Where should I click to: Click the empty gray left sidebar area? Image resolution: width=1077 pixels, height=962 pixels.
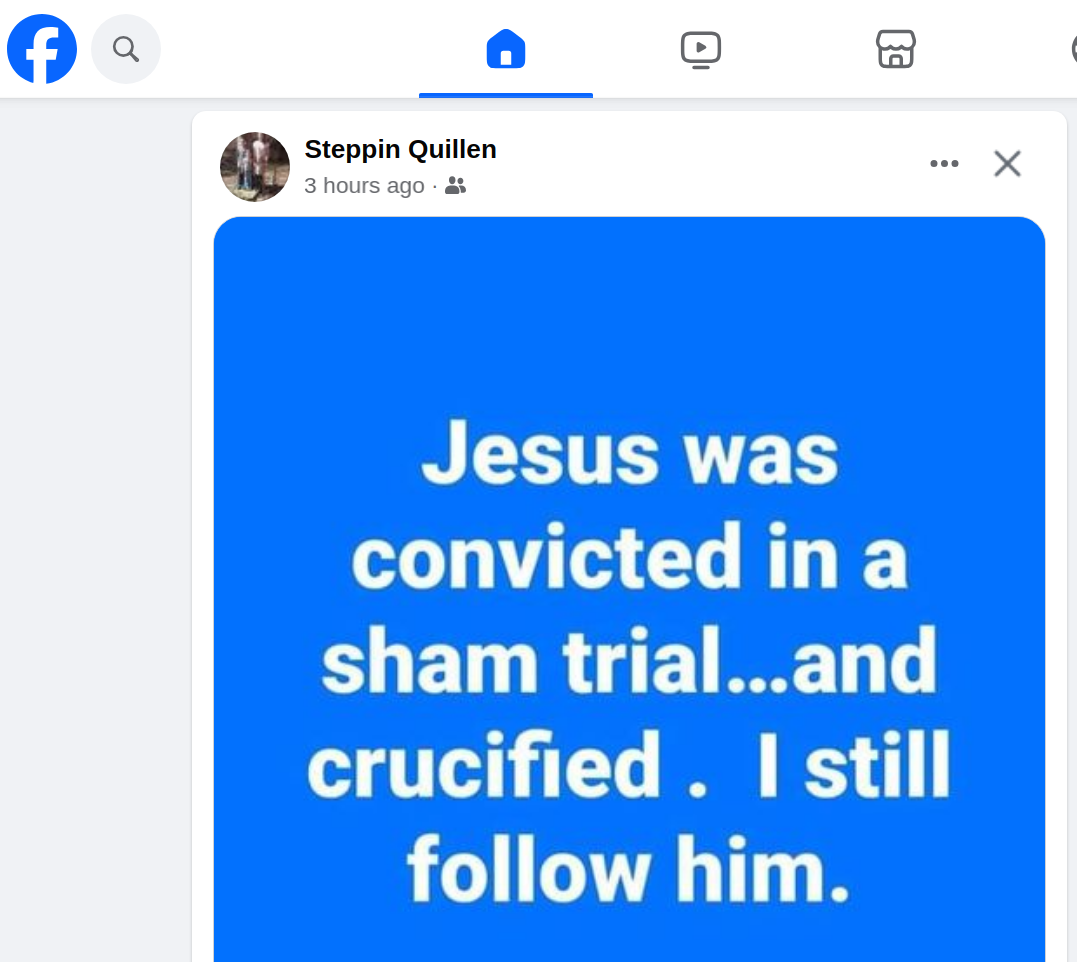95,529
